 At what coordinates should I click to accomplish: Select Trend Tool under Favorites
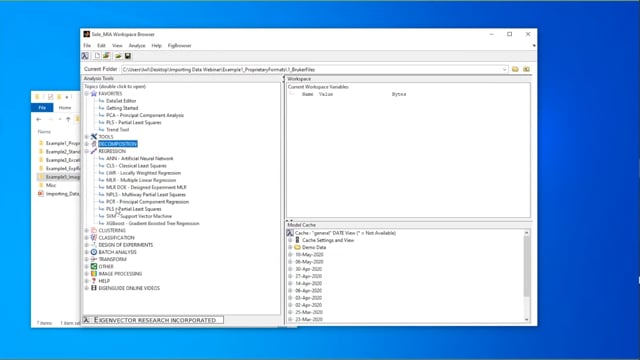[118, 130]
